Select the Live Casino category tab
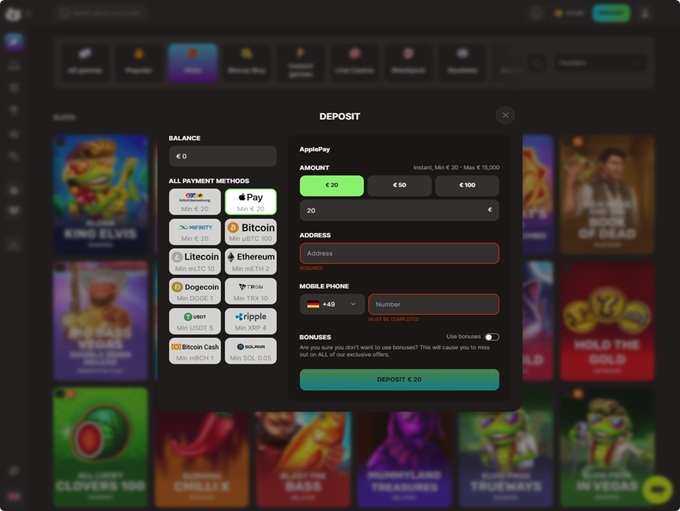The height and width of the screenshot is (511, 680). pos(354,62)
